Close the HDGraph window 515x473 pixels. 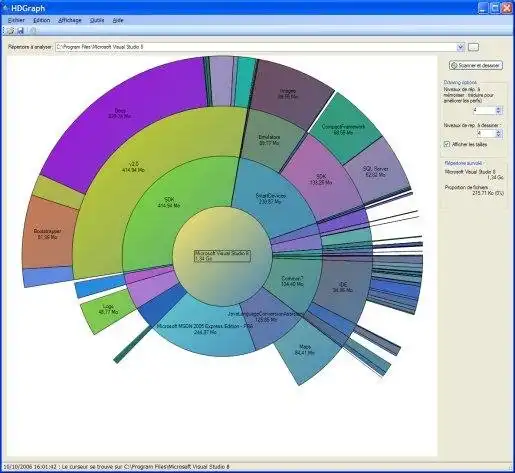(x=506, y=8)
